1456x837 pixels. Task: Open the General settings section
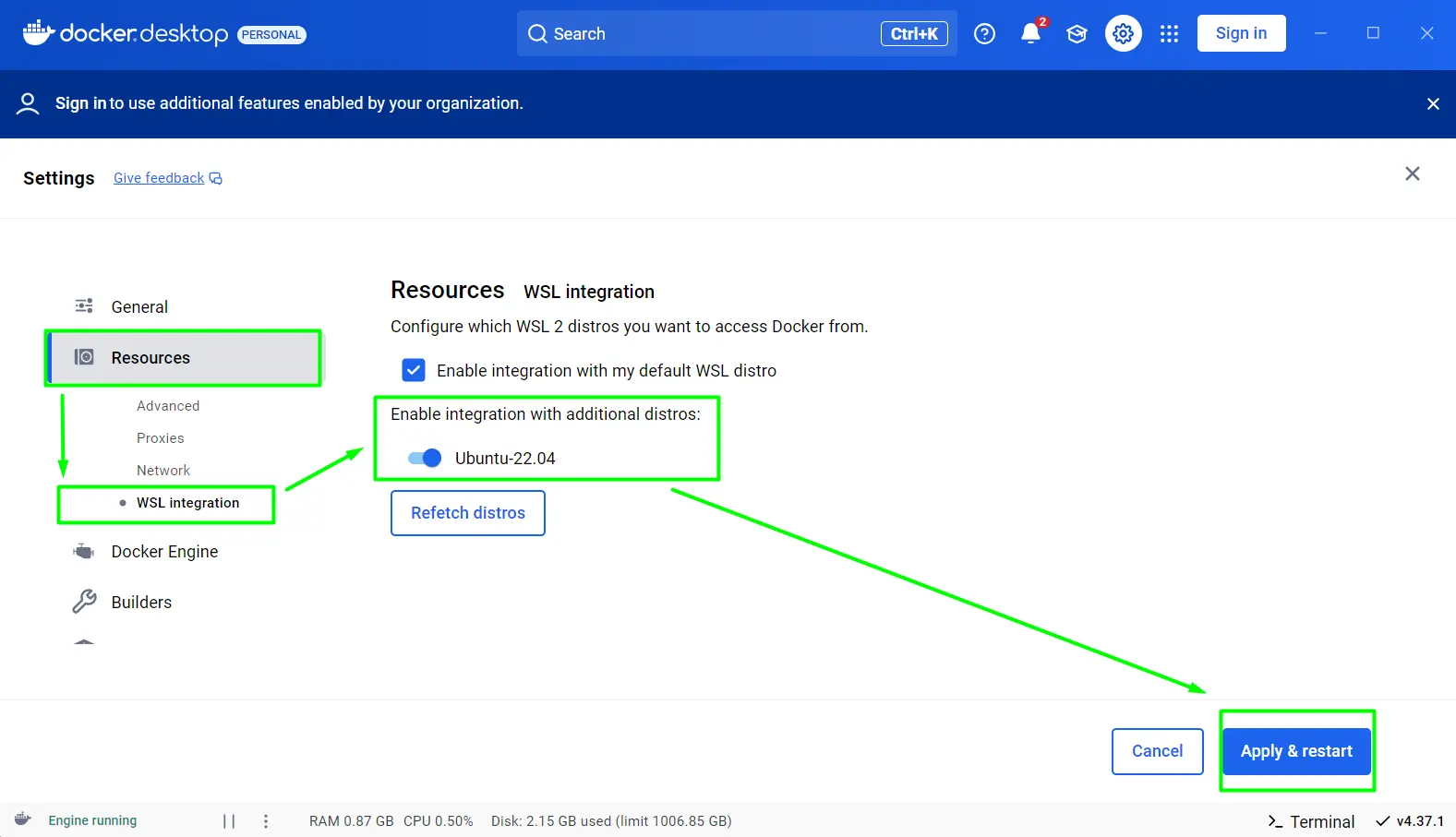(139, 307)
